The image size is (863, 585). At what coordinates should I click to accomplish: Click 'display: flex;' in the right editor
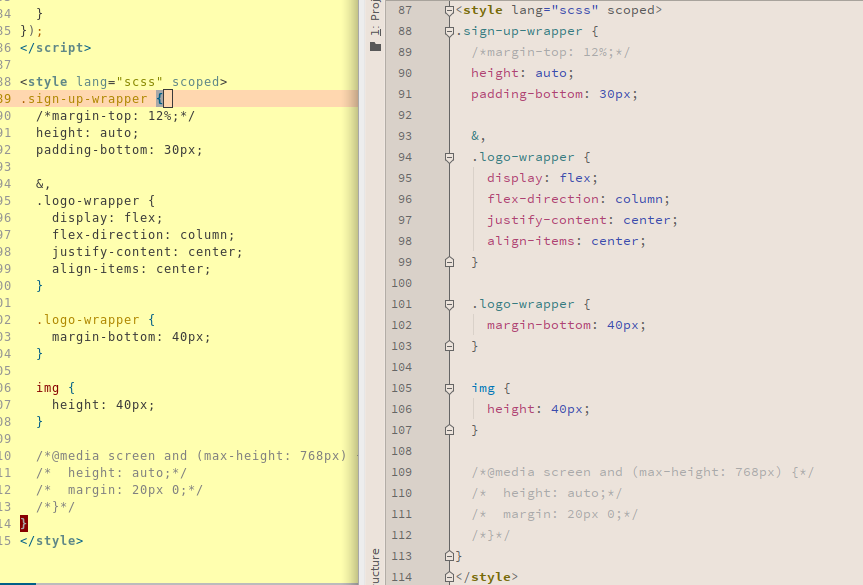pos(542,178)
